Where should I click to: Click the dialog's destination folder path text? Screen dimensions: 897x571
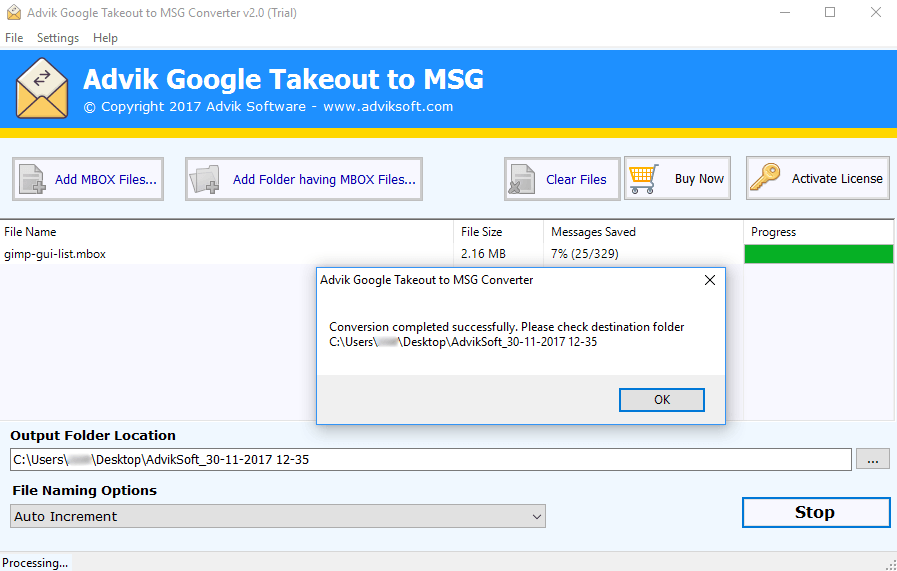click(x=463, y=342)
